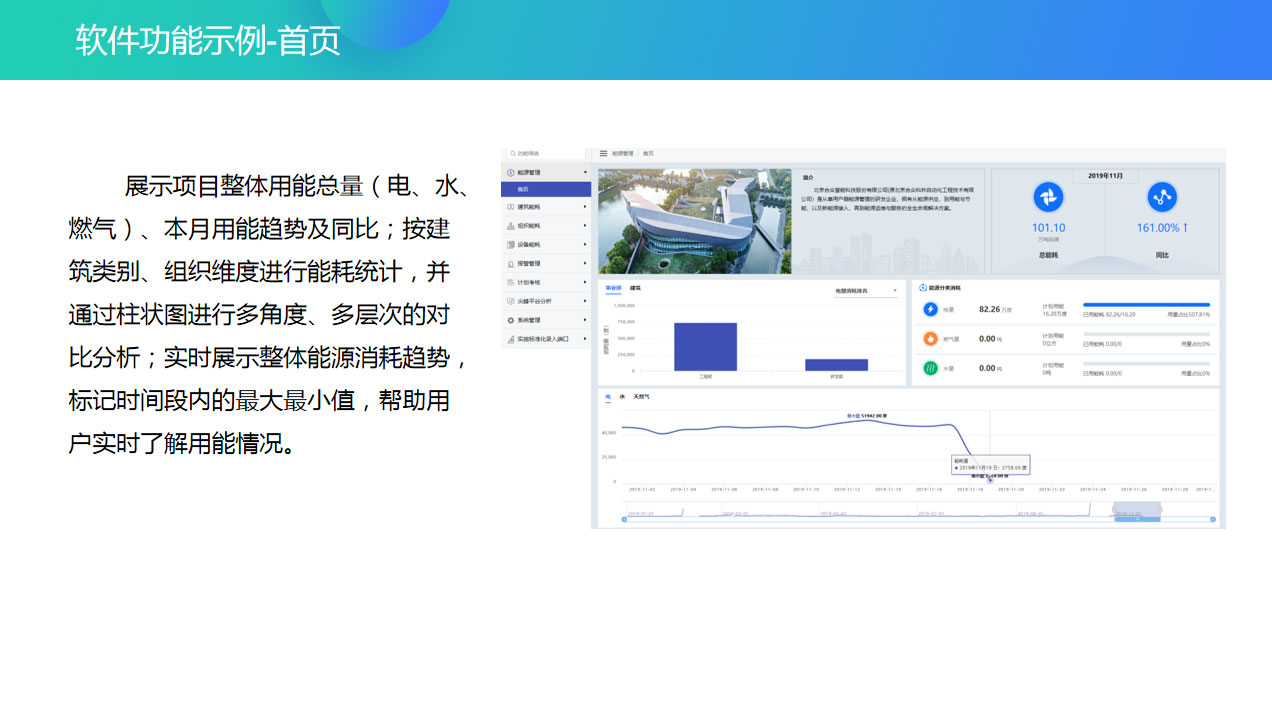Click the orange flame gas icon
The width and height of the screenshot is (1272, 716).
(x=930, y=339)
